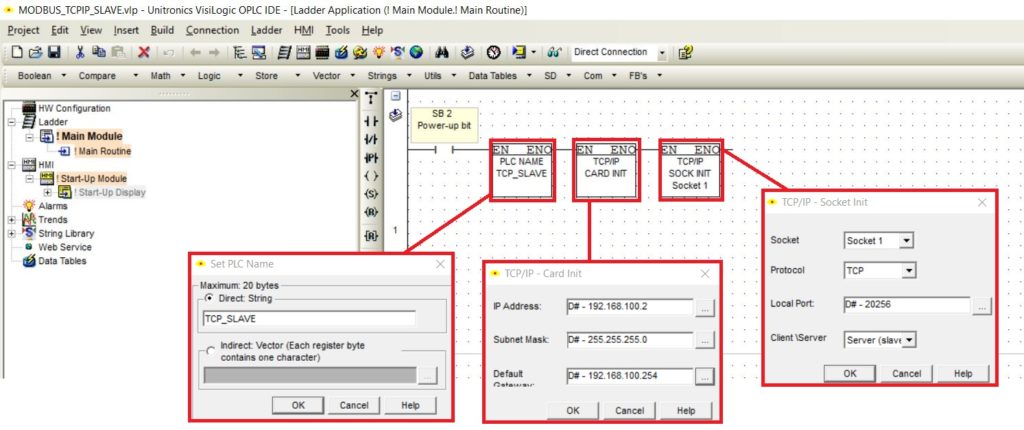Select the Reset coil (R) tool
This screenshot has width=1024, height=430.
(371, 212)
